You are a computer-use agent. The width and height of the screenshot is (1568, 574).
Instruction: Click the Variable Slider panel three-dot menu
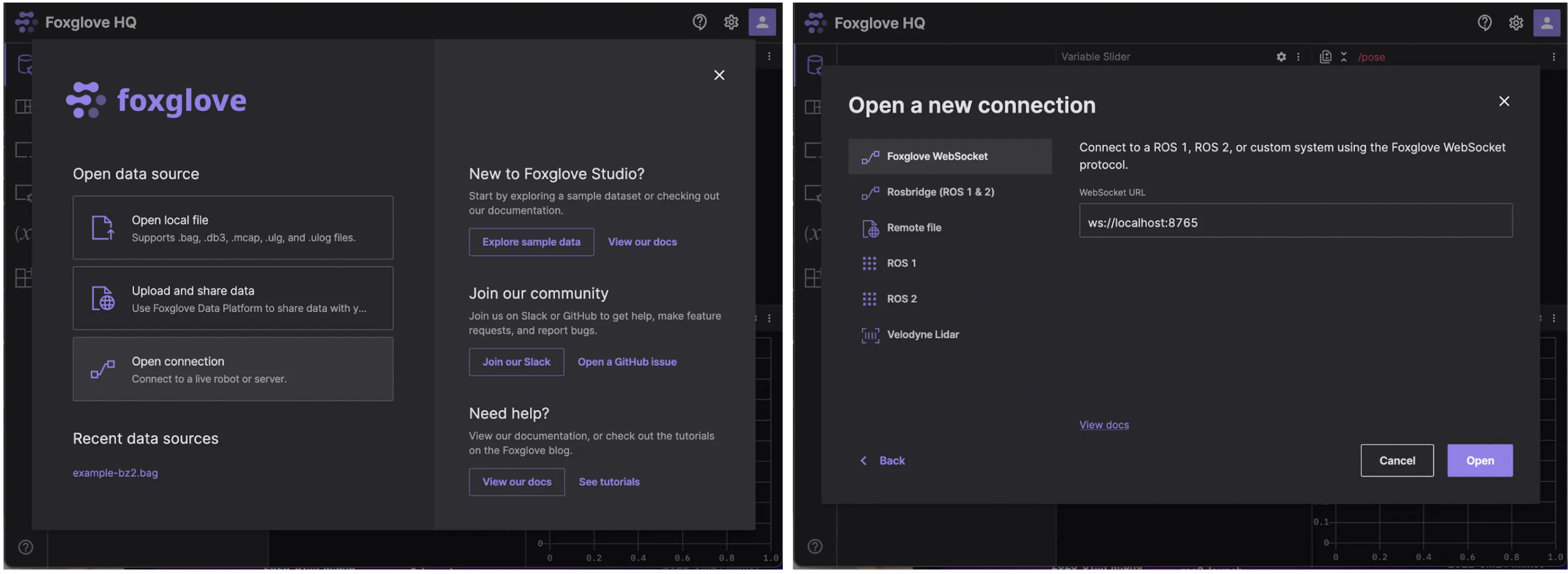[x=1298, y=57]
